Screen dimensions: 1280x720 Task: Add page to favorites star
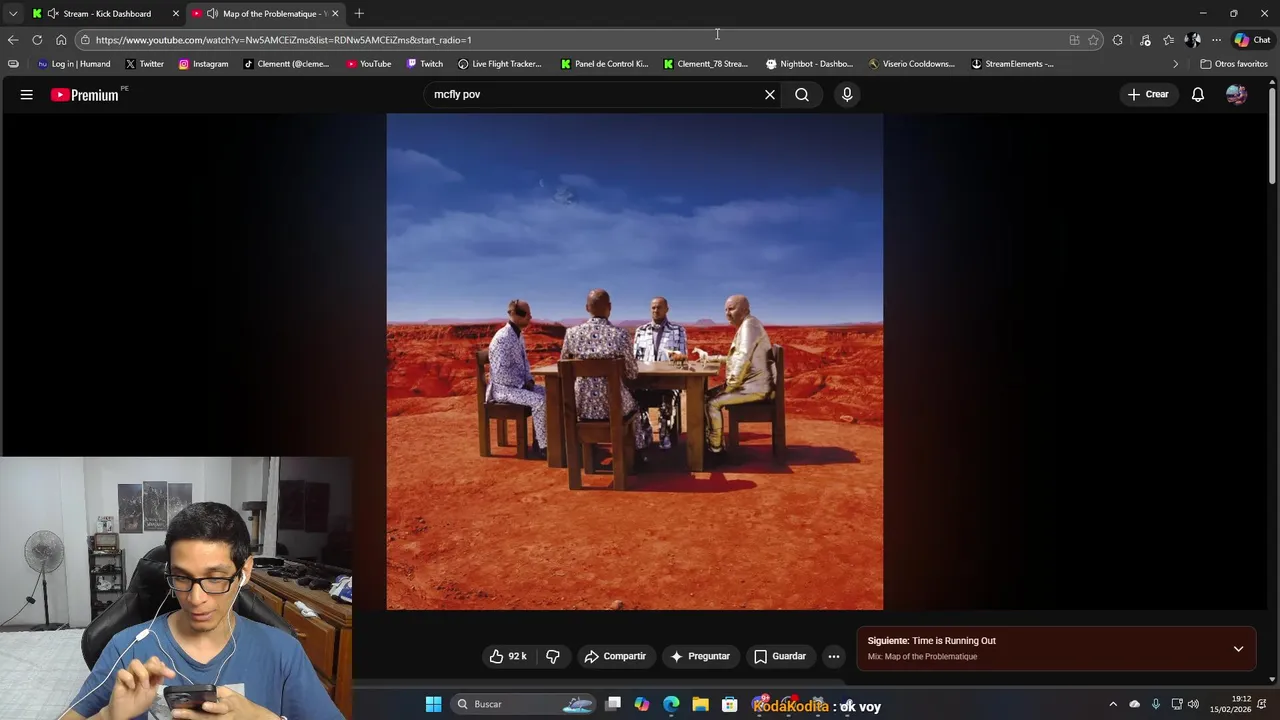pos(1093,40)
